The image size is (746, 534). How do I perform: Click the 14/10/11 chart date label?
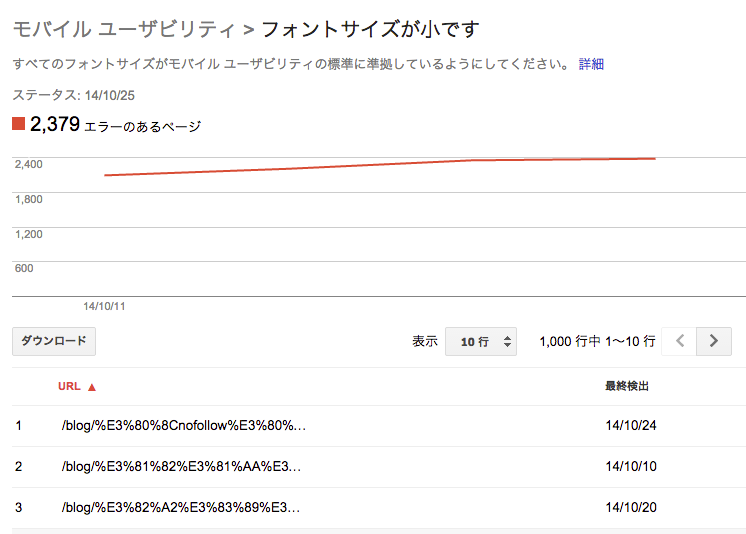click(x=104, y=307)
